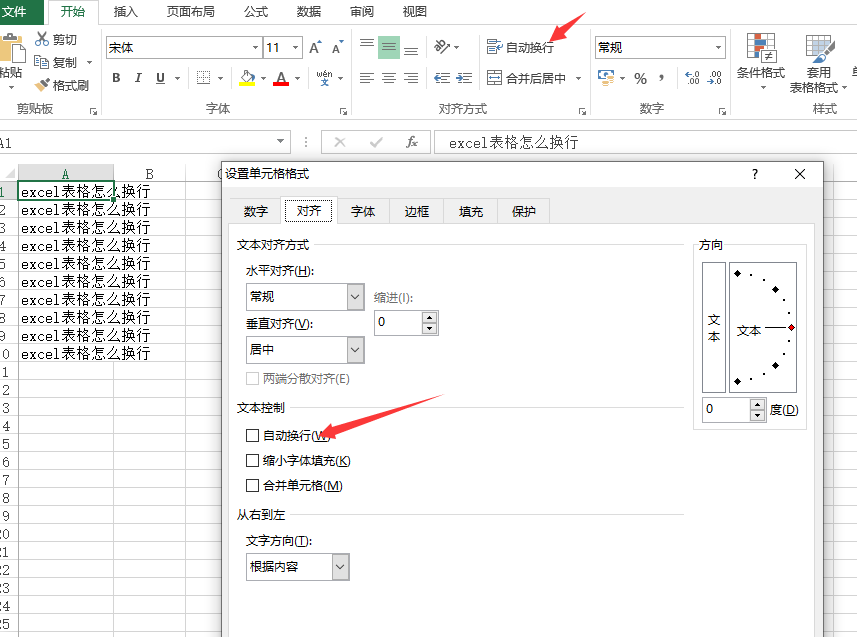Click the Copy (复制) icon
Viewport: 857px width, 637px height.
(x=42, y=62)
